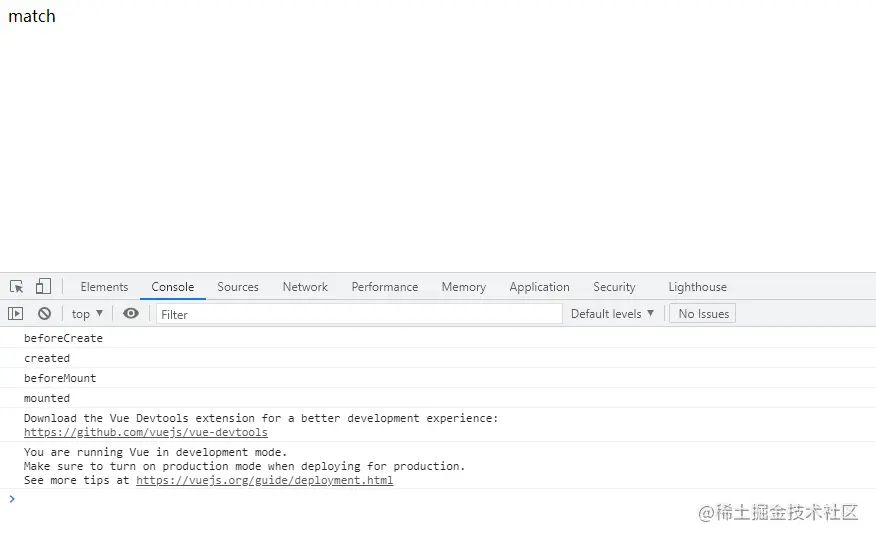Screen dimensions: 876x540
Task: Switch to the Network tab
Action: click(x=305, y=287)
